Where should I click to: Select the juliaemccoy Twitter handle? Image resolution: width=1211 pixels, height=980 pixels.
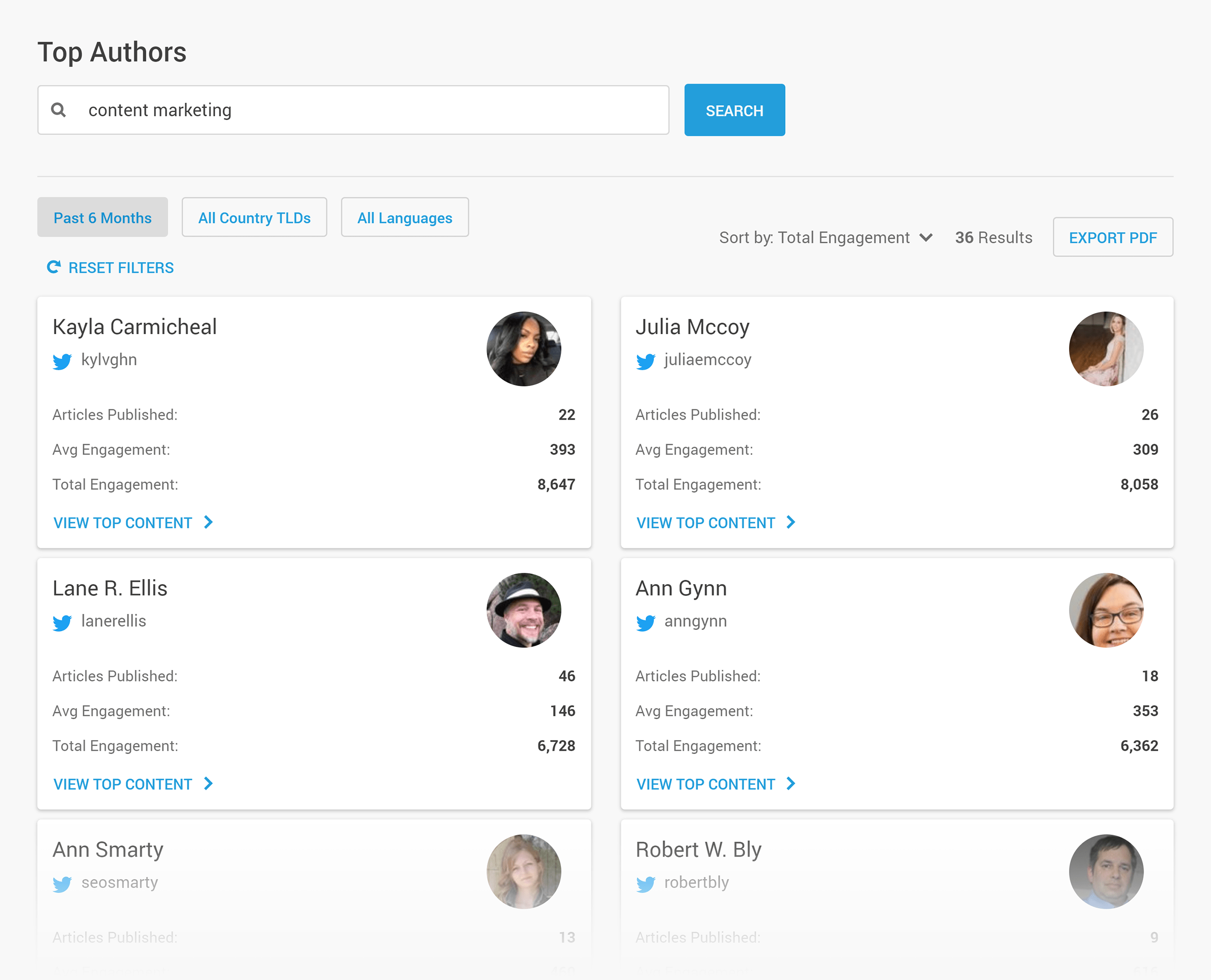coord(707,359)
